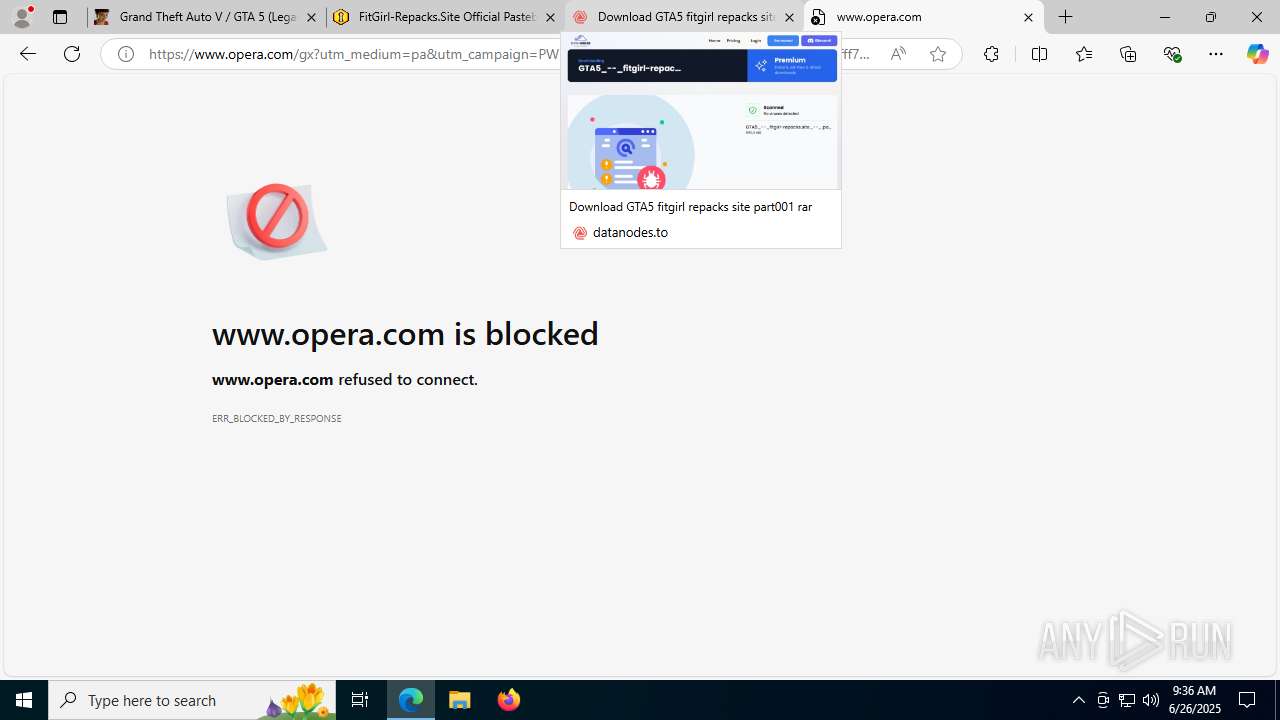Restore down the Edge window
Screen dimensions: 1280x720
coord(1210,17)
